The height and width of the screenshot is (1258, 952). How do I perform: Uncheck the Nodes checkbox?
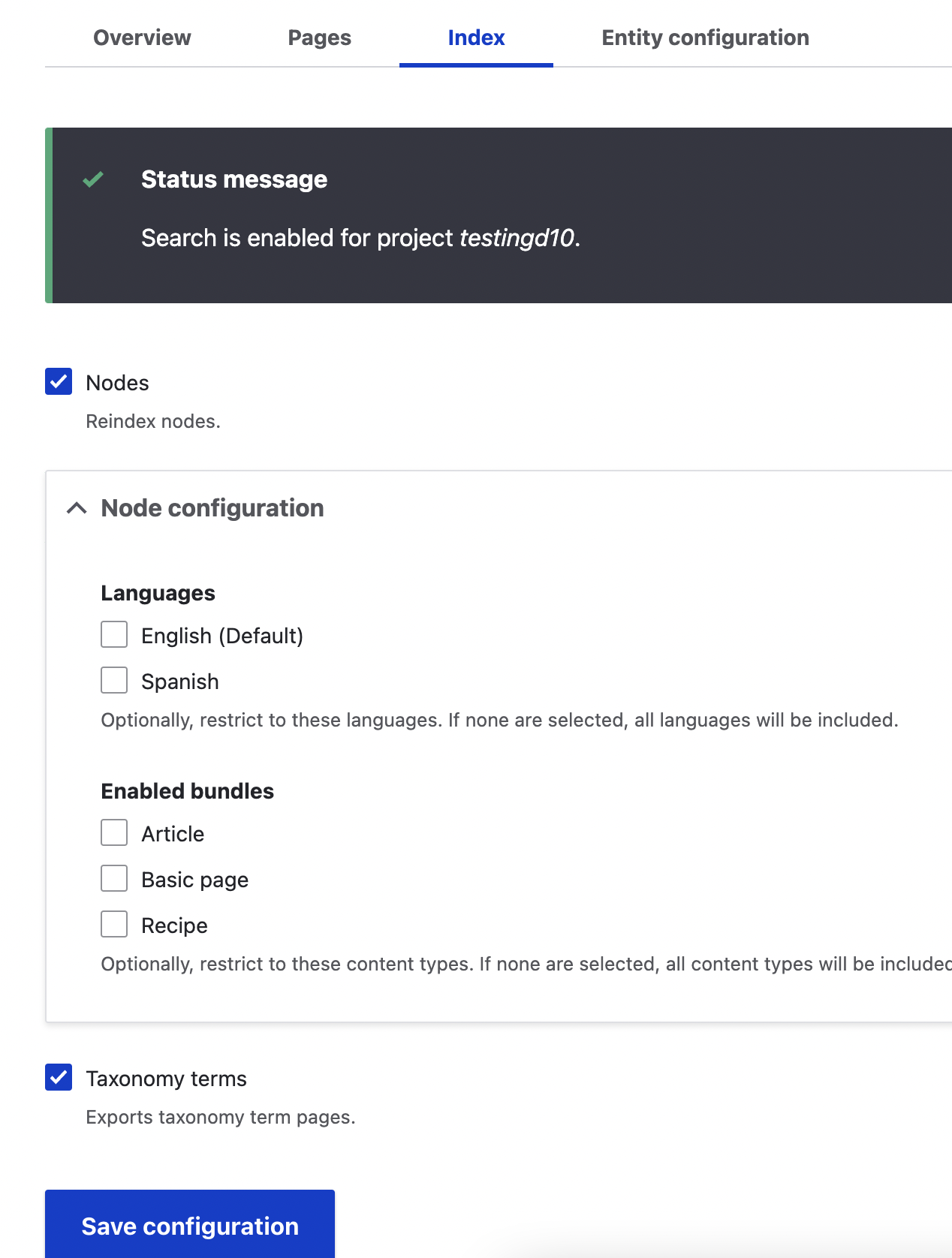[x=59, y=382]
